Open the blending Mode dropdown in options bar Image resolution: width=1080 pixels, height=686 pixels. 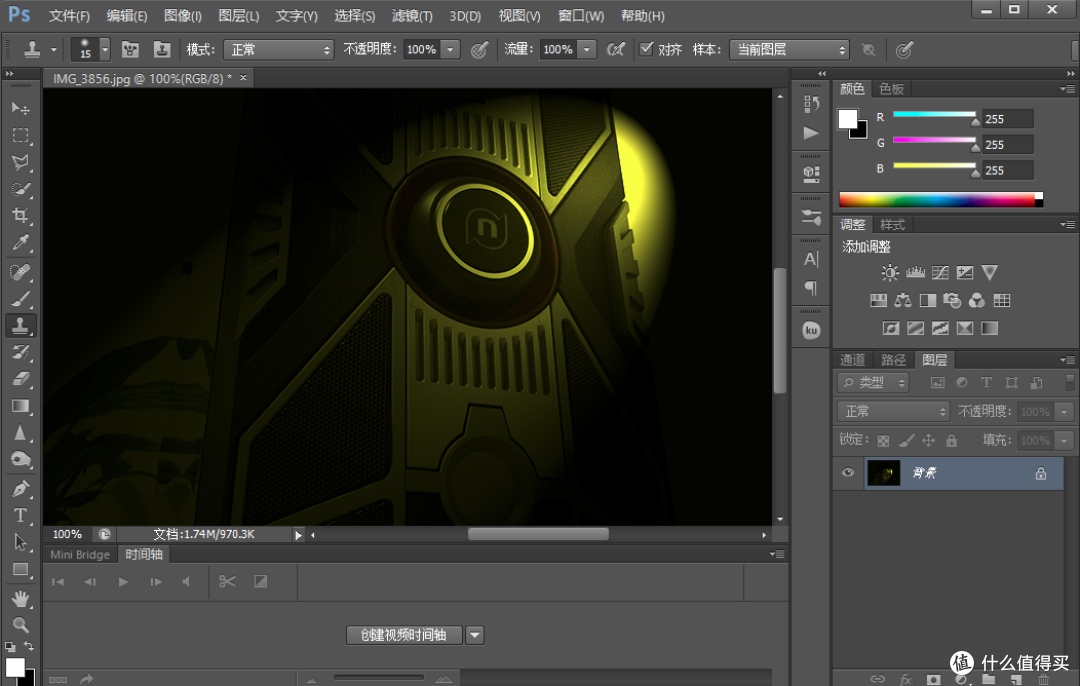click(x=279, y=50)
